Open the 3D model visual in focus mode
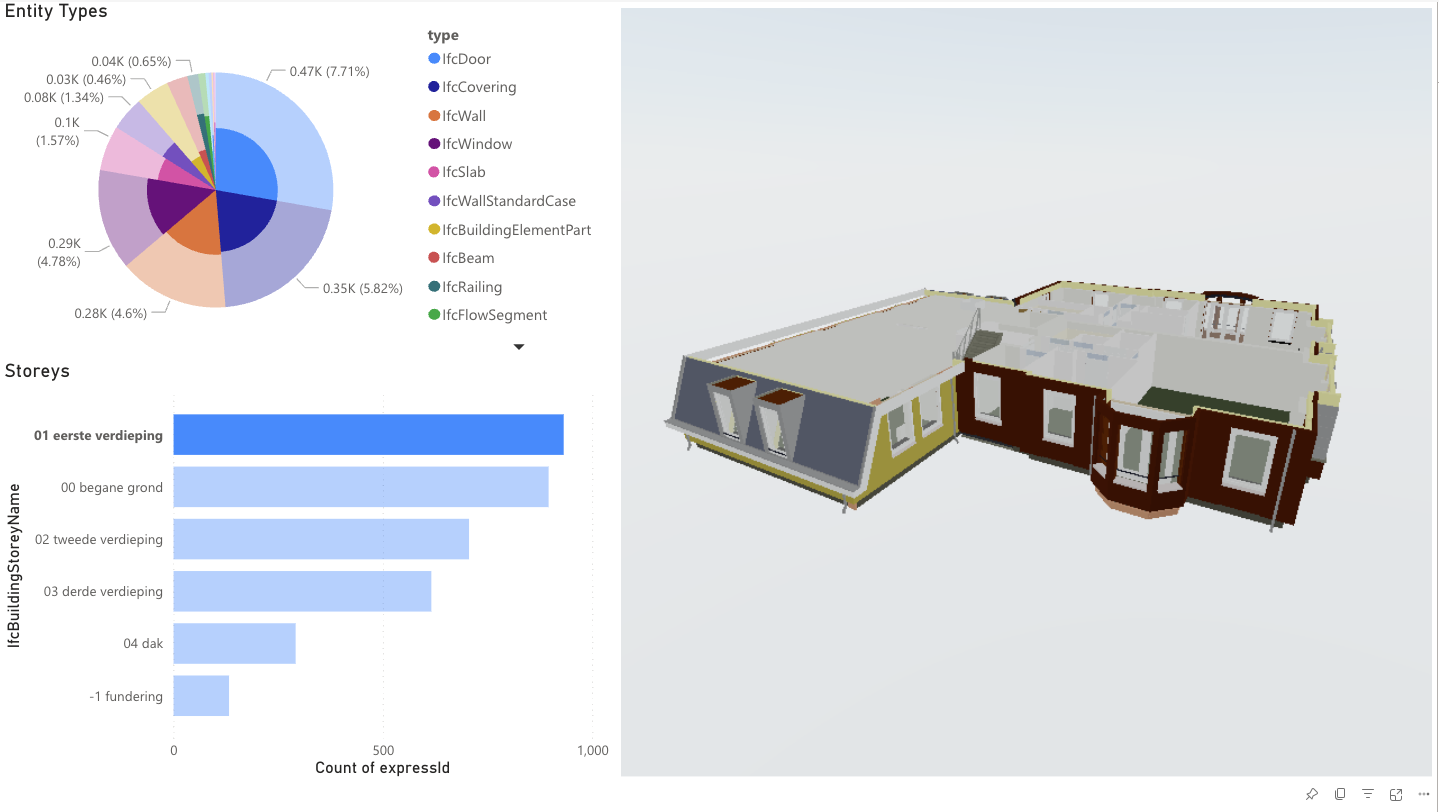 pyautogui.click(x=1395, y=794)
